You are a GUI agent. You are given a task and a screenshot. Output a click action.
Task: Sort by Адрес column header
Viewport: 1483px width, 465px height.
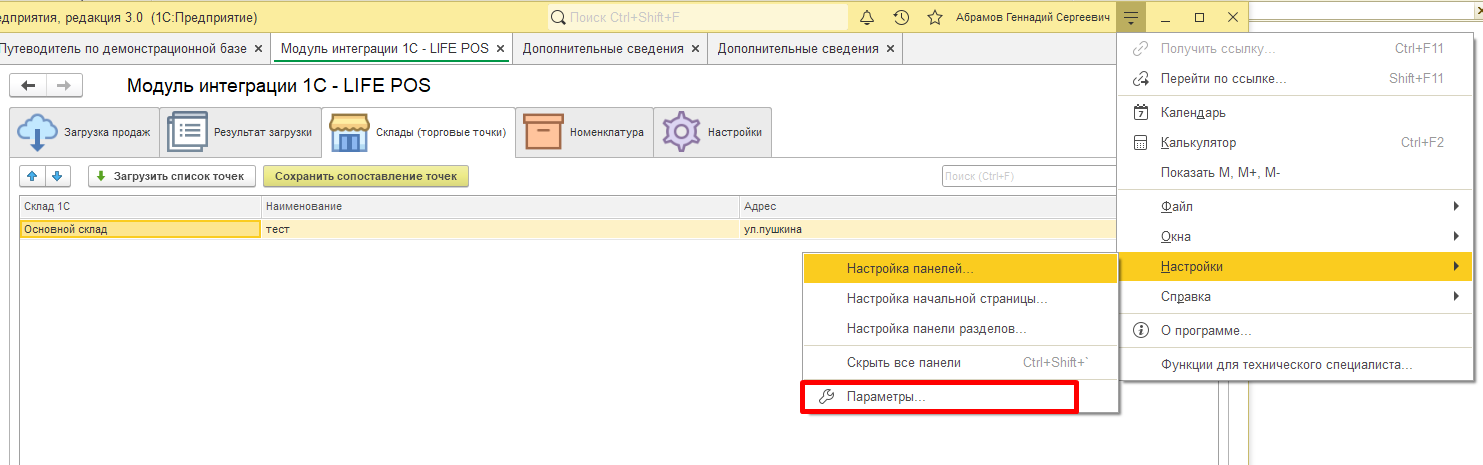click(928, 206)
